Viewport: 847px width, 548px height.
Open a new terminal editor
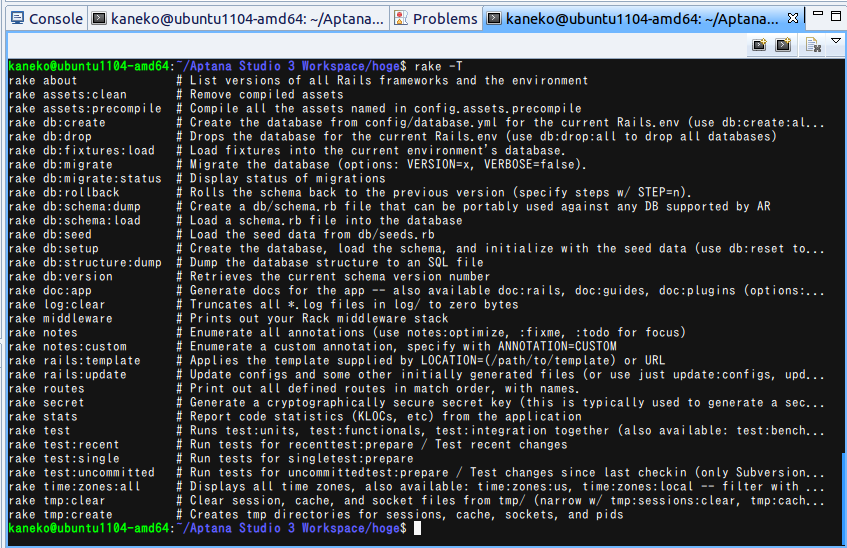[x=783, y=45]
